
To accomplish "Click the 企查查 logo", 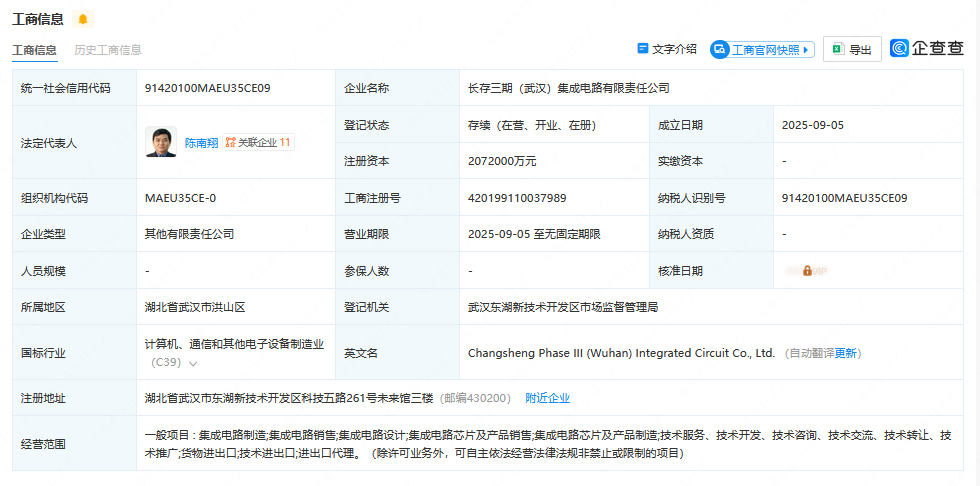I will tap(927, 48).
